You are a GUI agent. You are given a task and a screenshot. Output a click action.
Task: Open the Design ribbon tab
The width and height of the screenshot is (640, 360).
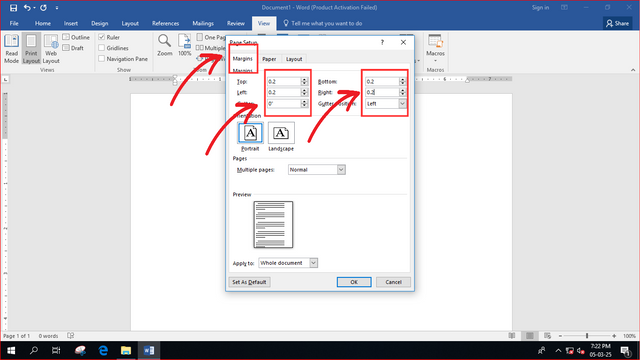100,23
